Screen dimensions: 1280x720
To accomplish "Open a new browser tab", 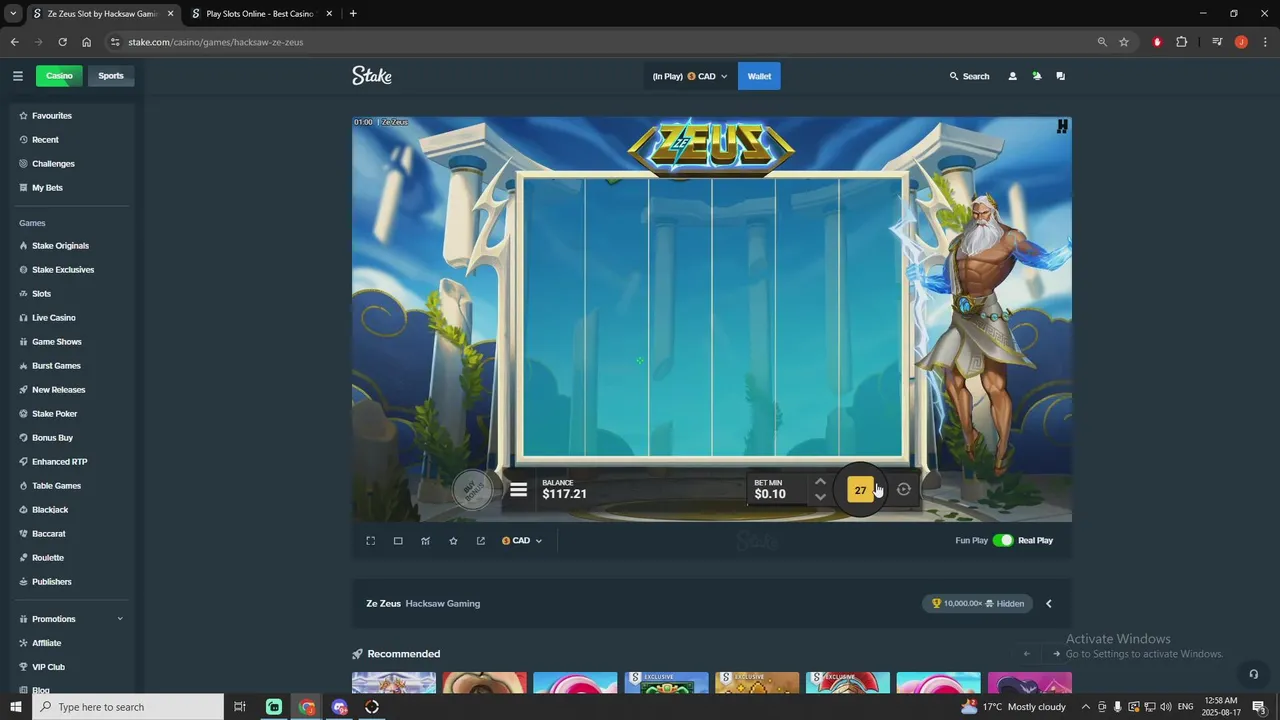I will [x=353, y=14].
